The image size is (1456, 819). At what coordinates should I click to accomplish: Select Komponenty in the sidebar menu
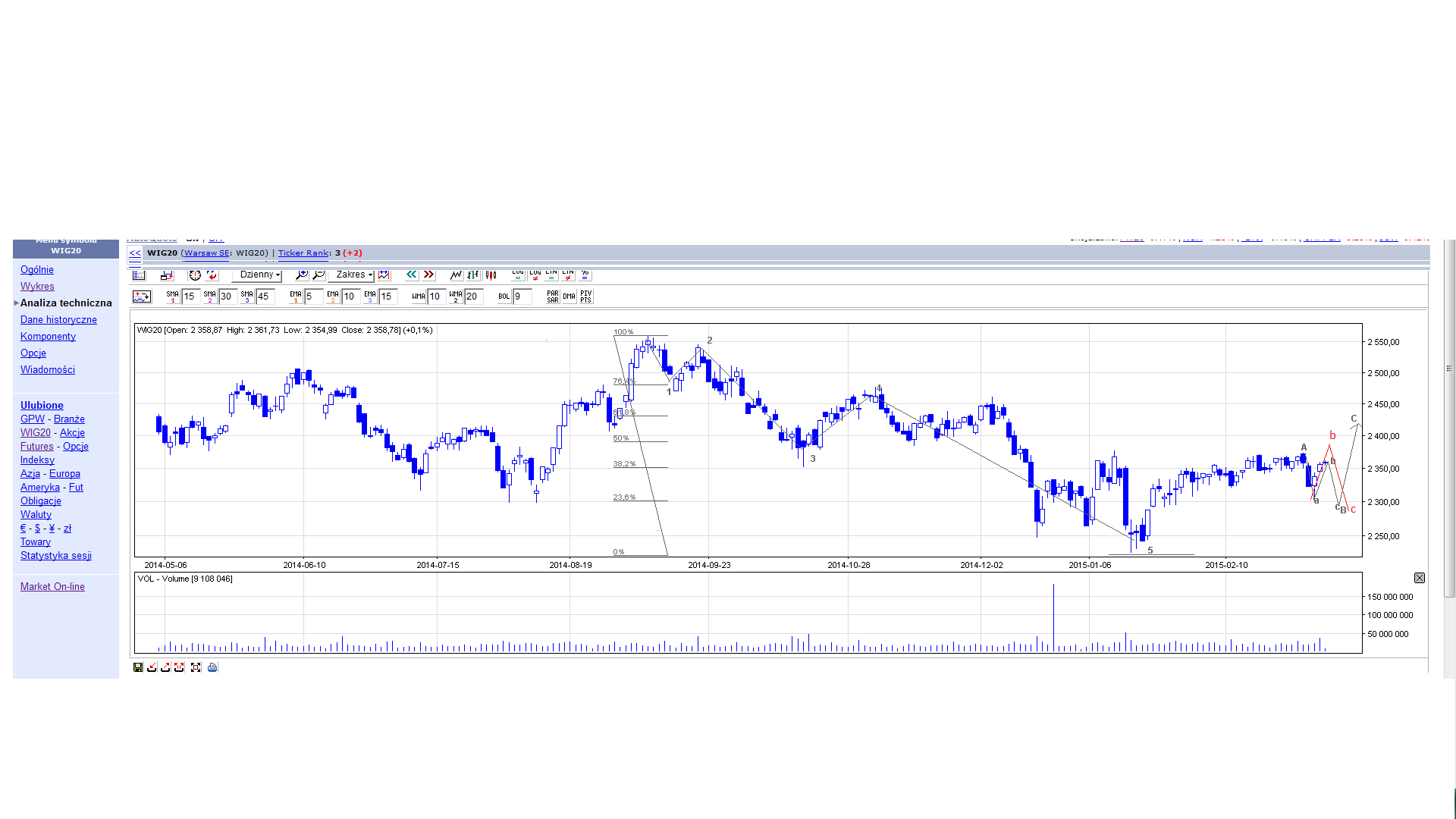click(x=48, y=337)
